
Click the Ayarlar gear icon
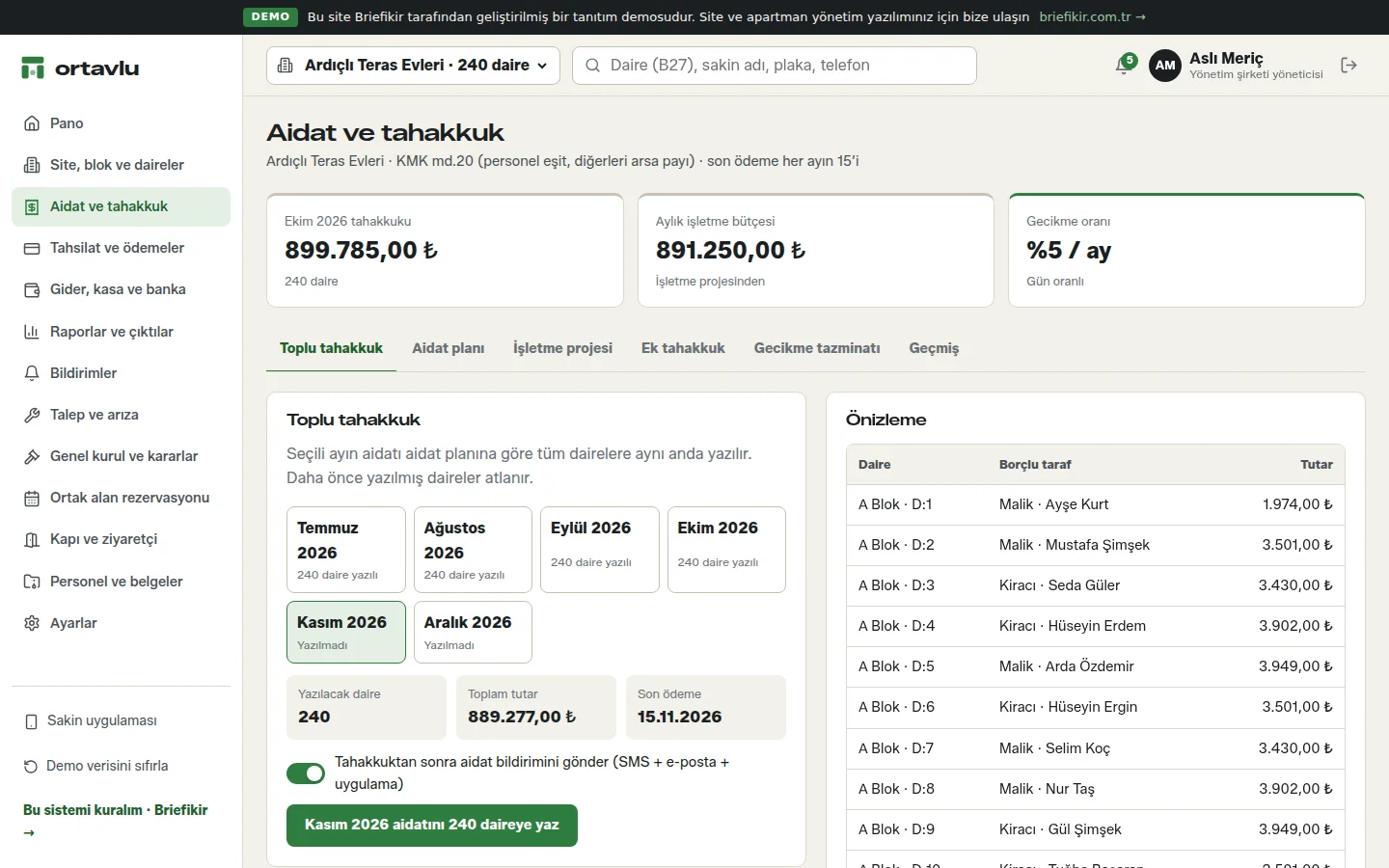(32, 623)
